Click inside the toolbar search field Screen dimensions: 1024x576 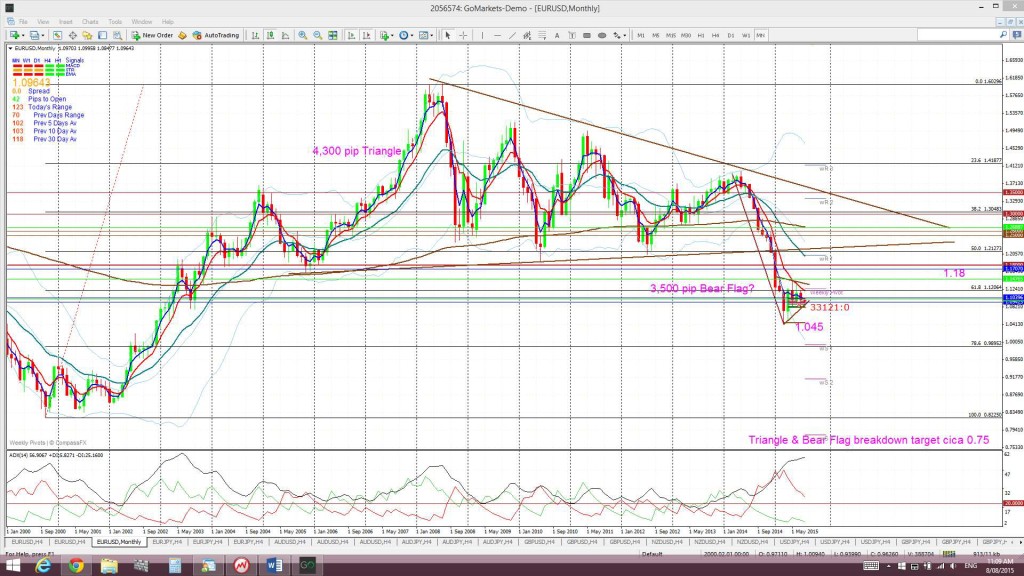[x=957, y=35]
